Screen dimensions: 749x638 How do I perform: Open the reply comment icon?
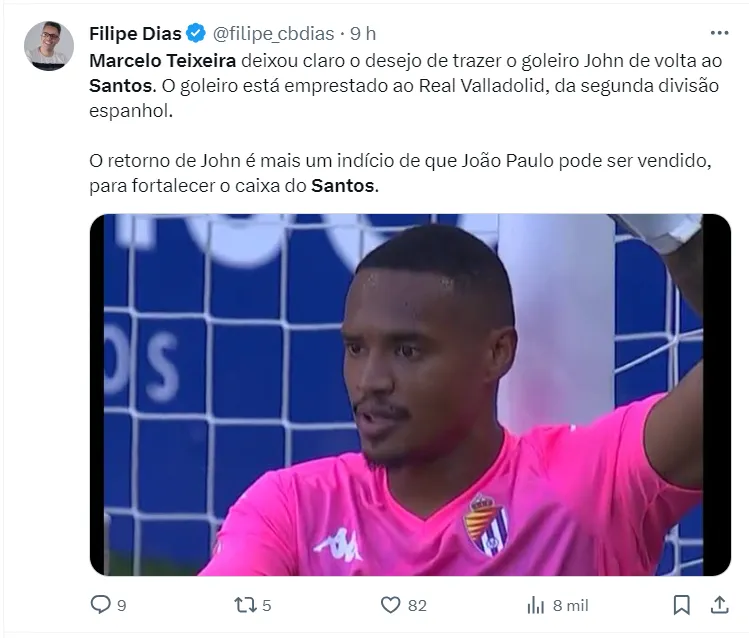[x=100, y=605]
